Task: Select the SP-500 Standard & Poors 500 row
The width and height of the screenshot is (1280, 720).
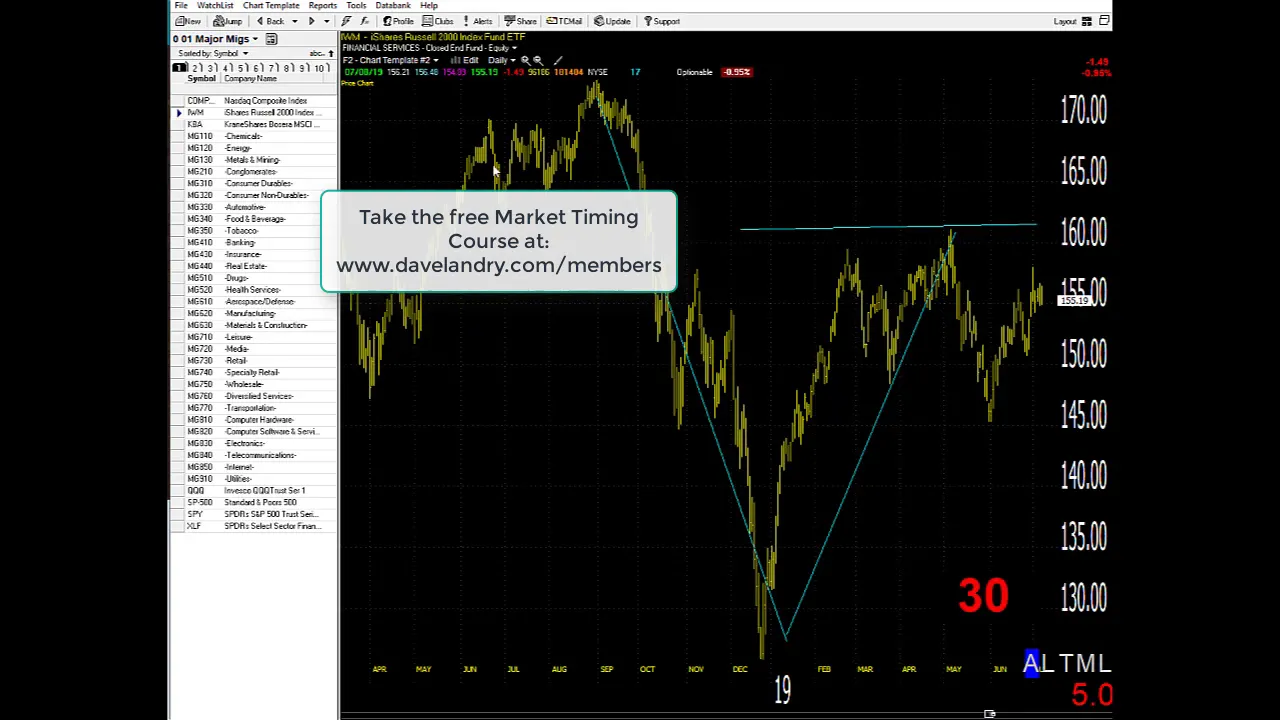Action: pyautogui.click(x=254, y=502)
